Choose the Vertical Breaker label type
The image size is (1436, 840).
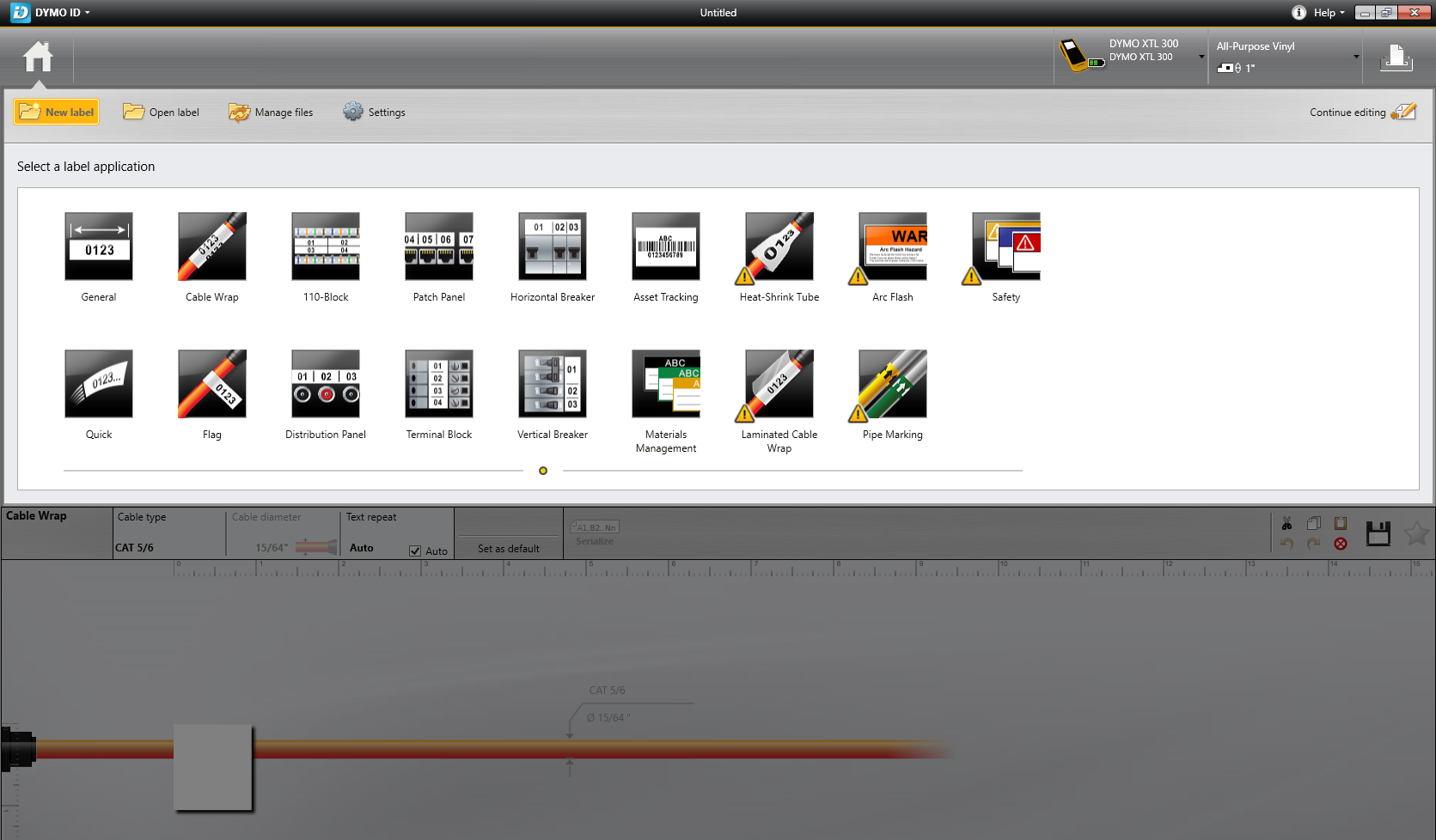tap(553, 384)
